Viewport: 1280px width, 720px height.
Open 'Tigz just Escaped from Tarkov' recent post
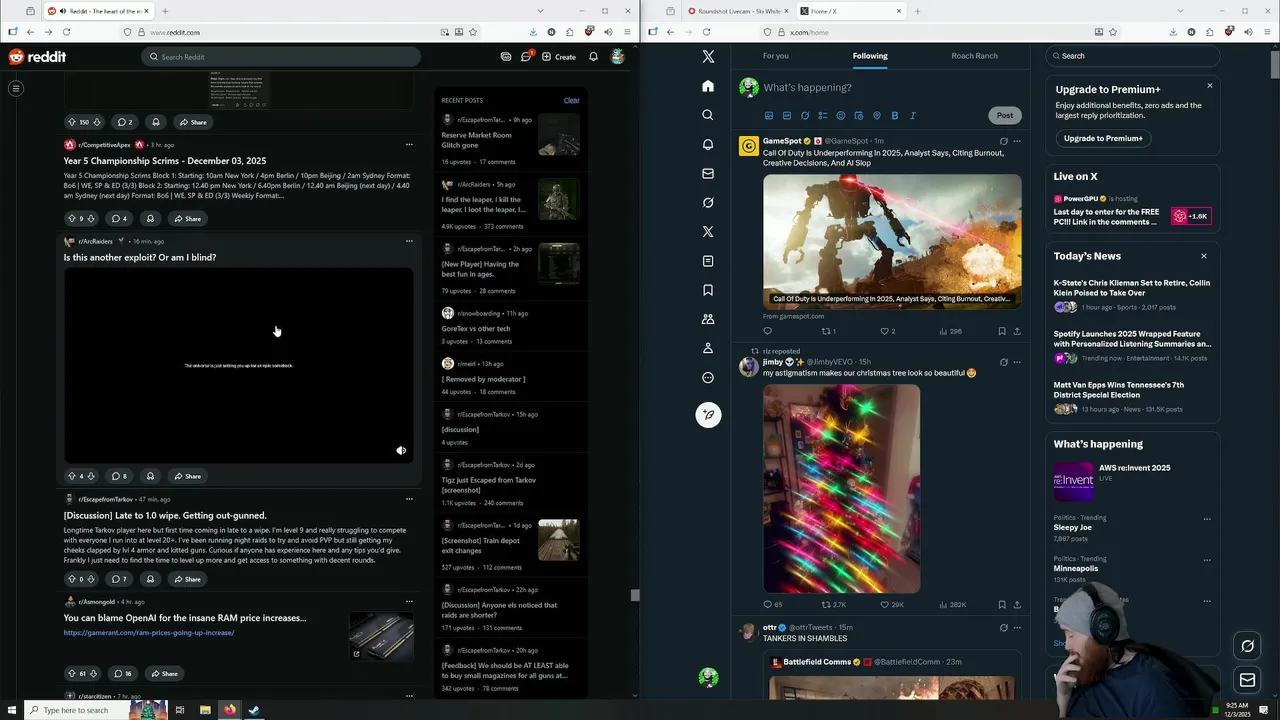pos(489,485)
